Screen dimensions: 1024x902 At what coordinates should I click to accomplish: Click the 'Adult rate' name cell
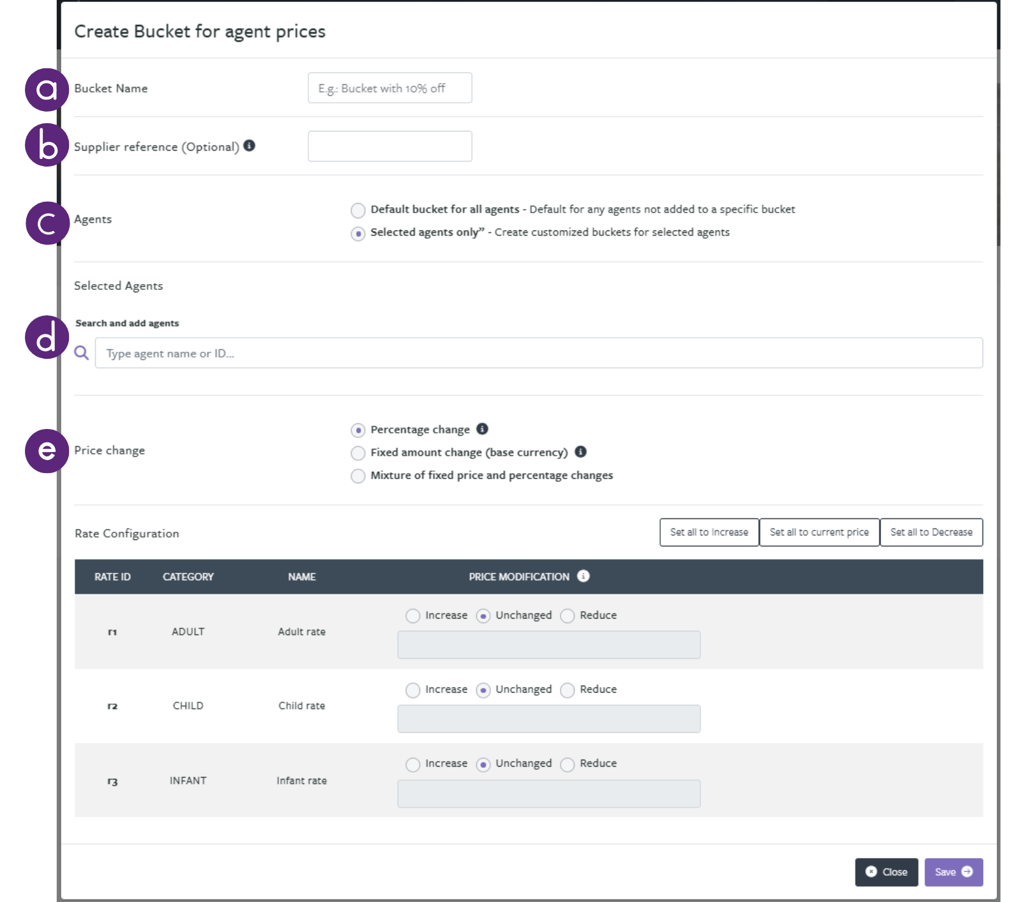pyautogui.click(x=302, y=632)
